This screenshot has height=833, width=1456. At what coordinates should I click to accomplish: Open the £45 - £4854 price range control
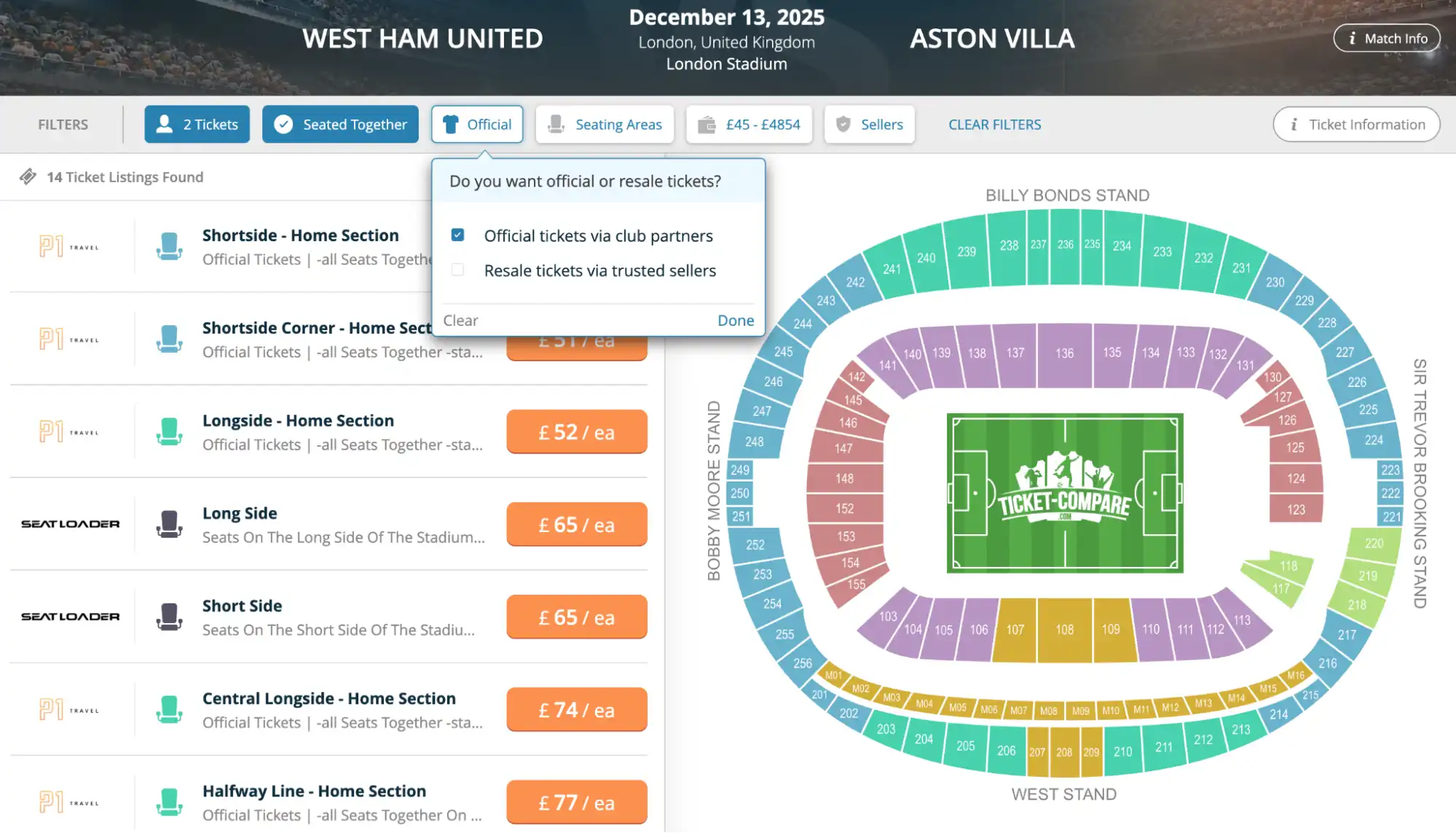749,124
